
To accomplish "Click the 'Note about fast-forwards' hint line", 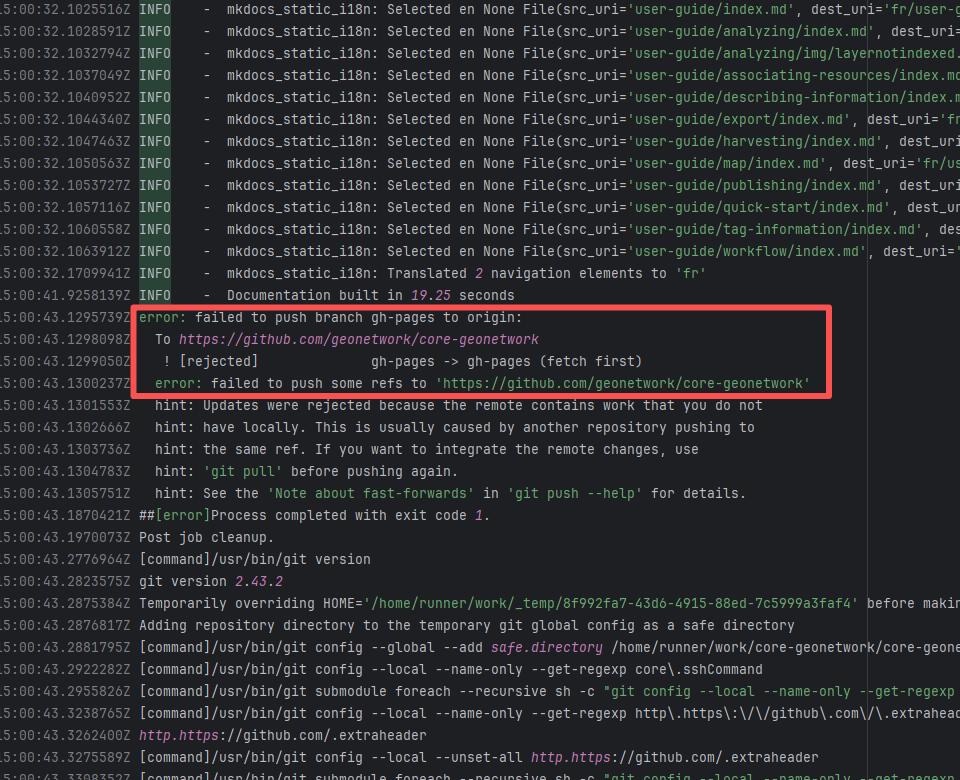I will (x=450, y=494).
